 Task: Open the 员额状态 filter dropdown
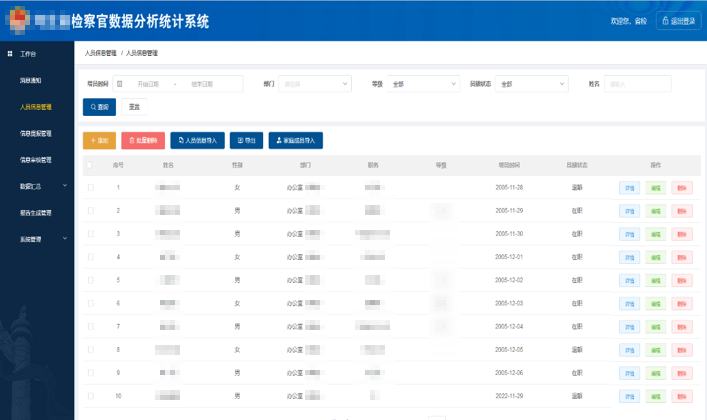click(532, 84)
